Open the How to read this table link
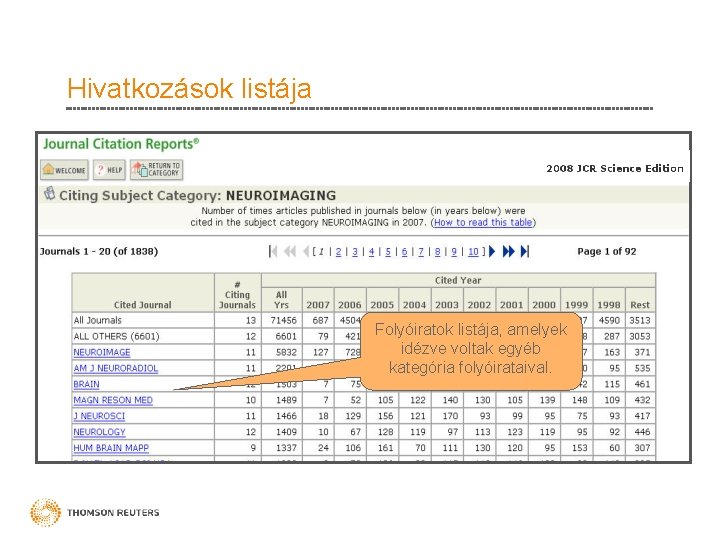This screenshot has width=720, height=540. pyautogui.click(x=483, y=223)
